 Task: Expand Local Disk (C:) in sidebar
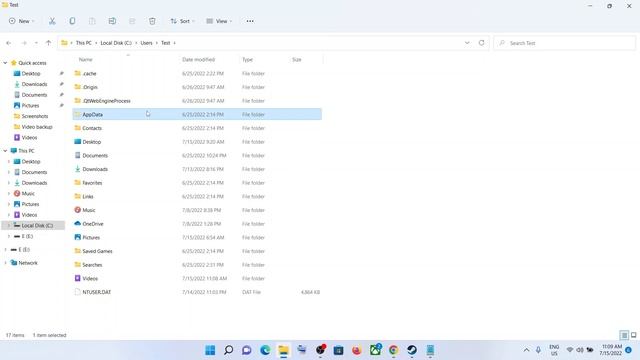click(x=9, y=225)
